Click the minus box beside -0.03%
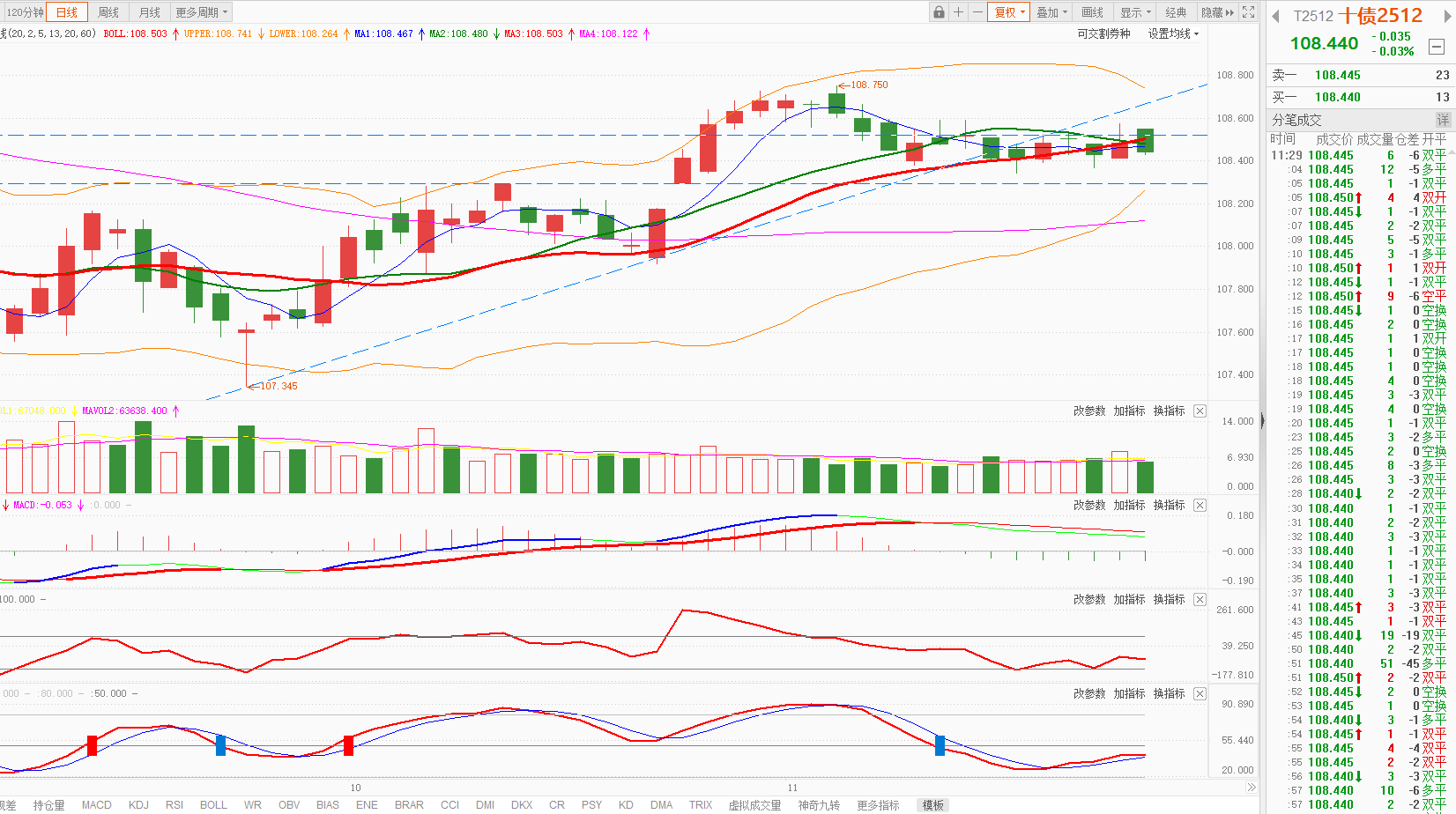Viewport: 1456px width, 814px height. pos(1437,46)
